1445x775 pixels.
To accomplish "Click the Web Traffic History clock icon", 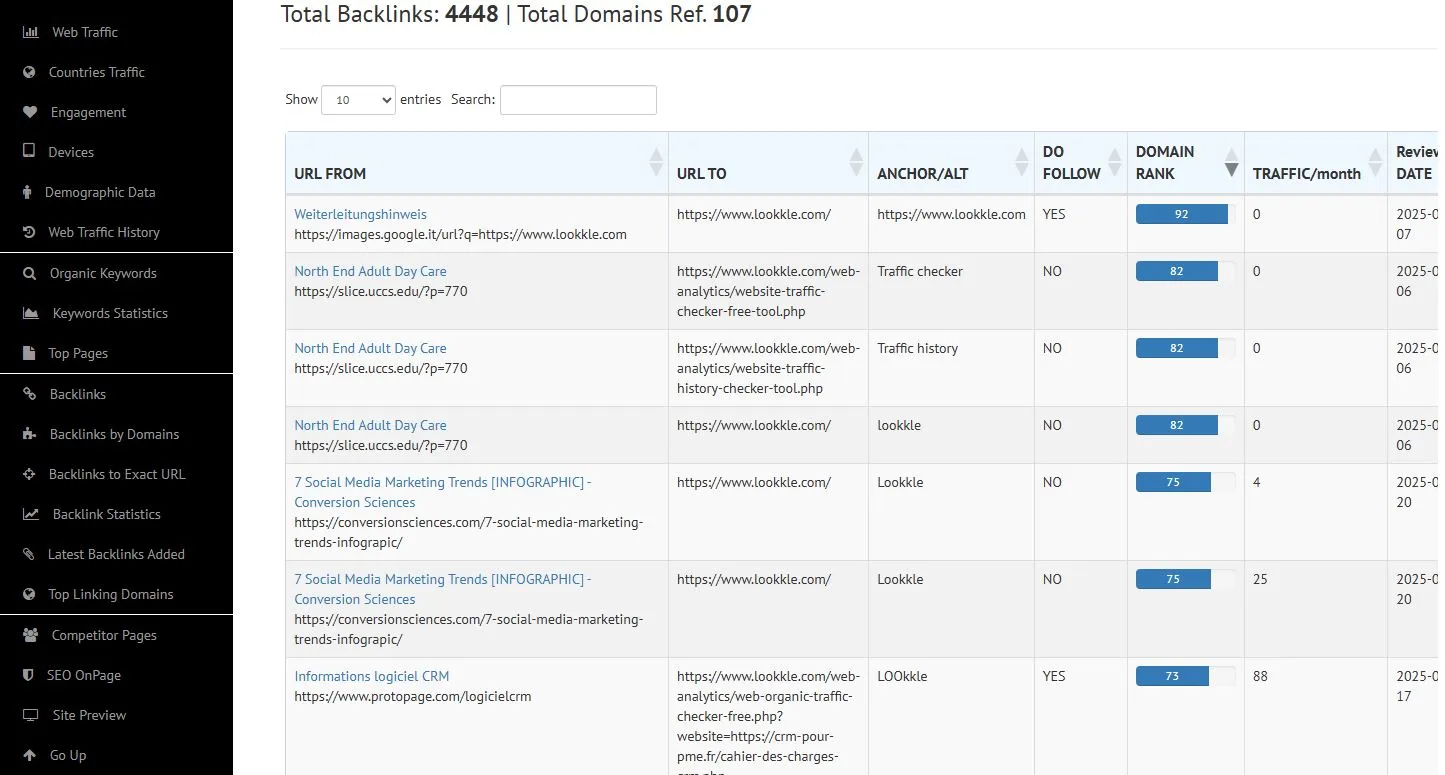I will coord(29,232).
